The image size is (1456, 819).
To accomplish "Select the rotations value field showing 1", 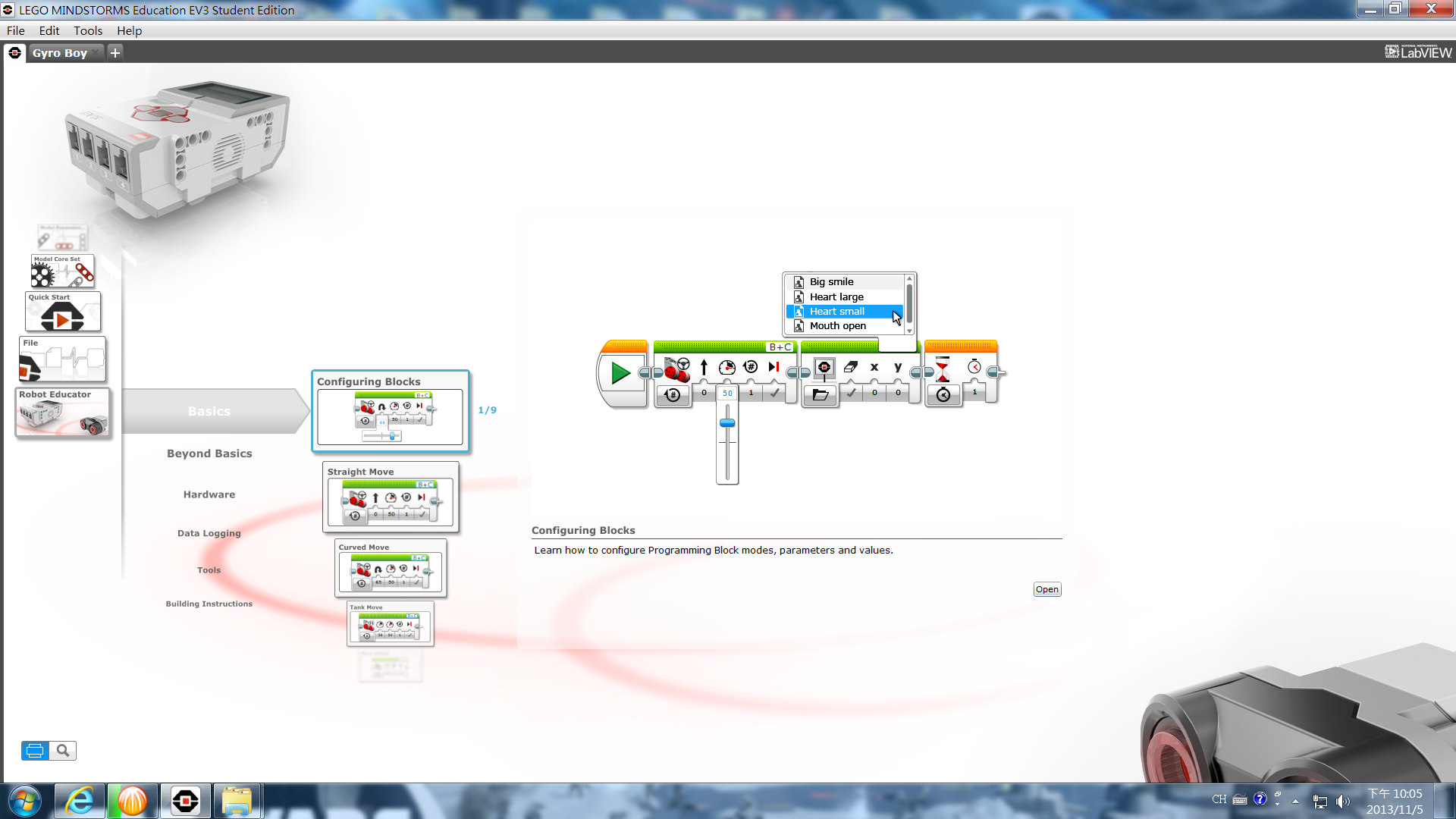I will pos(751,393).
